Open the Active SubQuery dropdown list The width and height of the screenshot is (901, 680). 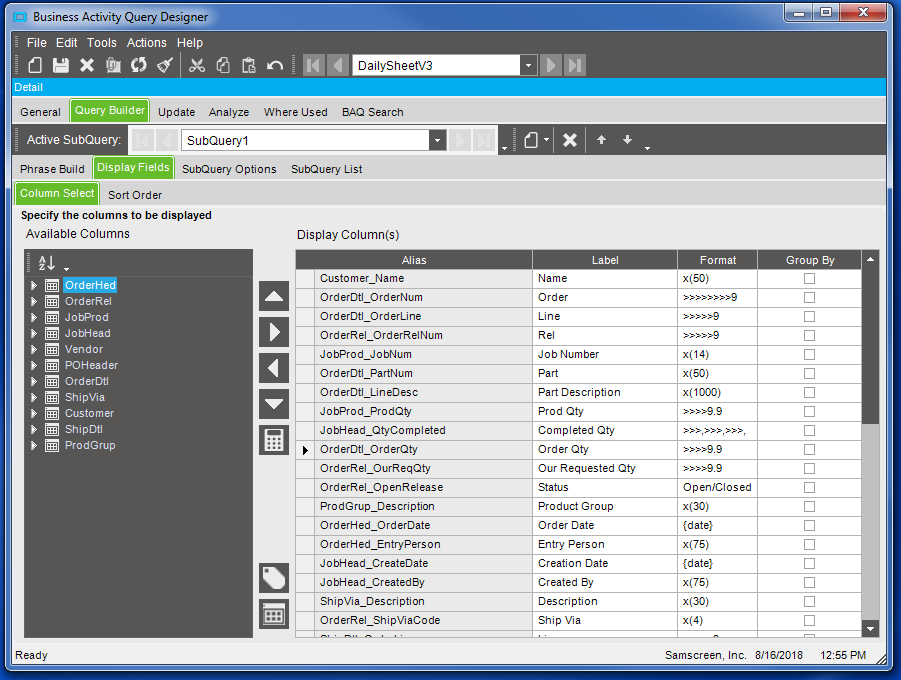click(x=437, y=141)
